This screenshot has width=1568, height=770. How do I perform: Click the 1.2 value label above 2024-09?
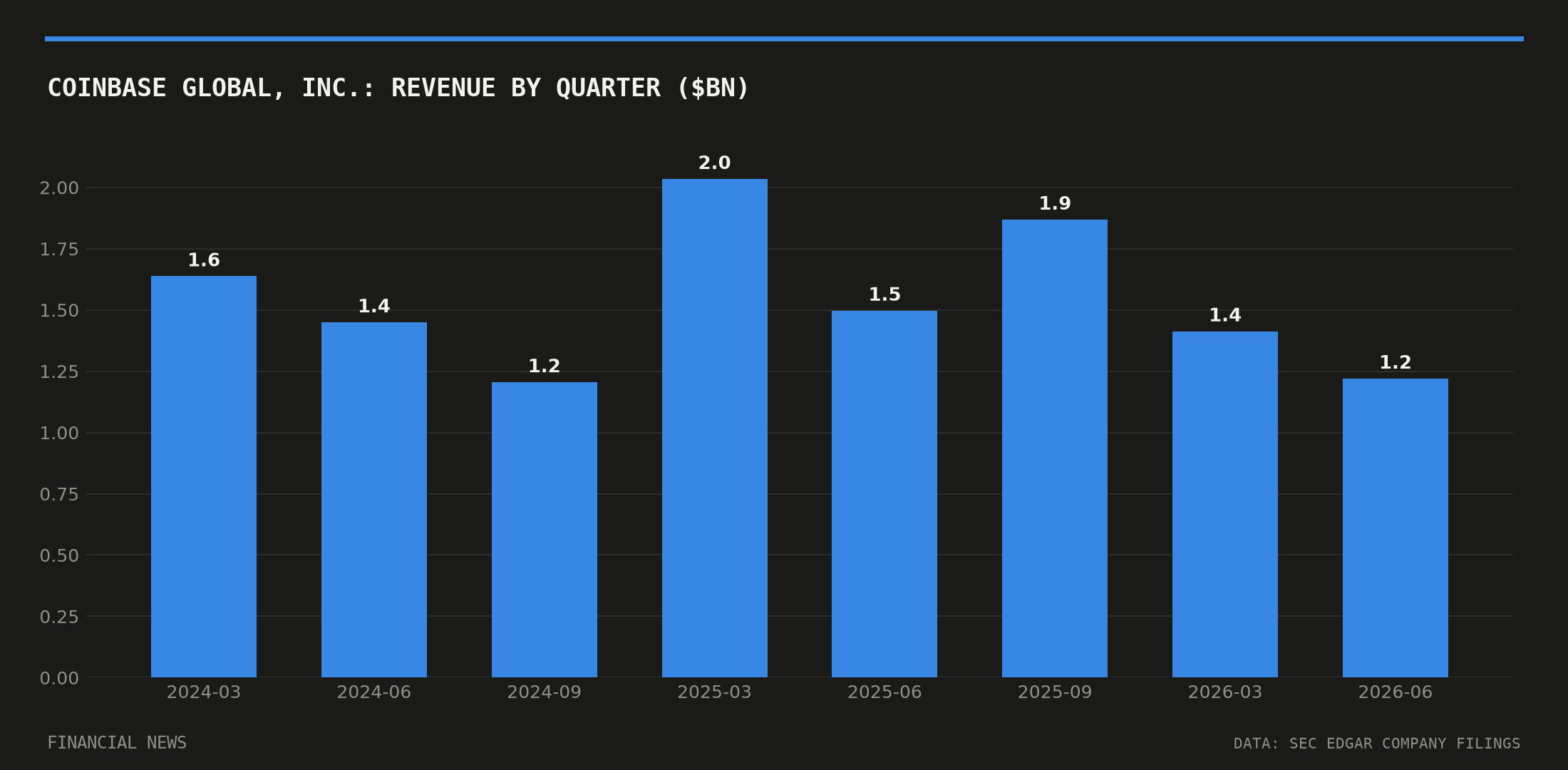pyautogui.click(x=545, y=366)
